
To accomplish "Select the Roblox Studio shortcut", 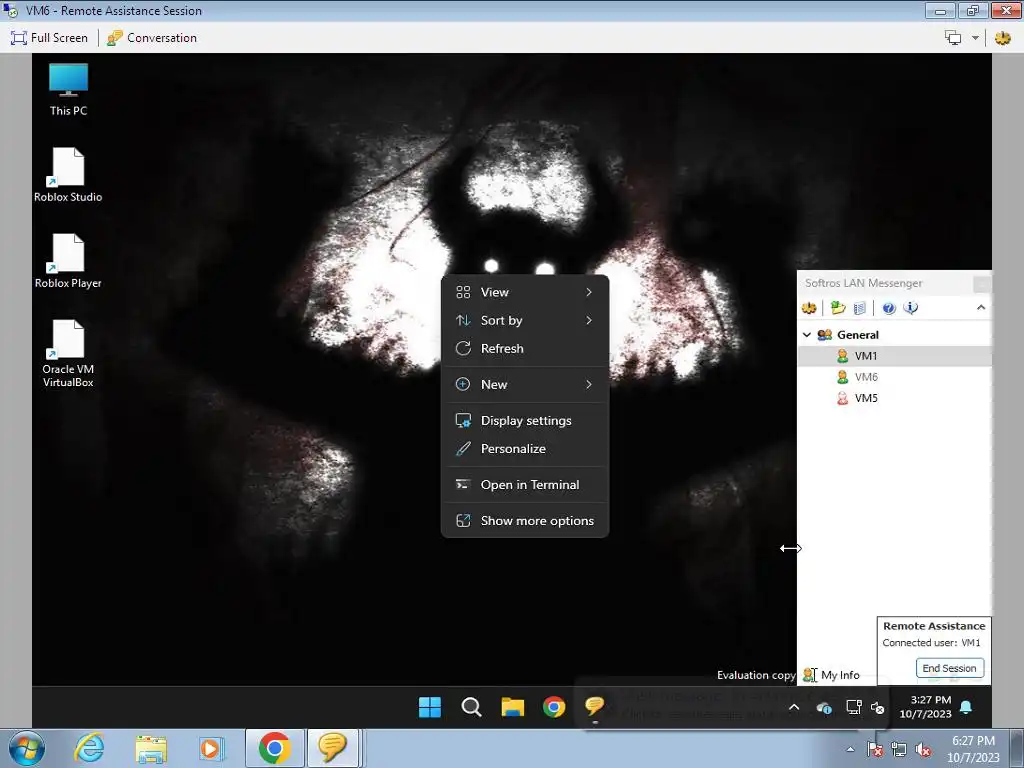I will point(68,175).
